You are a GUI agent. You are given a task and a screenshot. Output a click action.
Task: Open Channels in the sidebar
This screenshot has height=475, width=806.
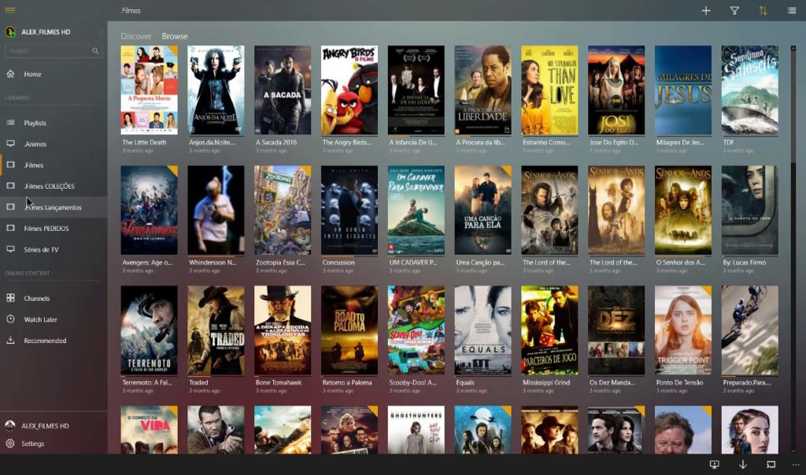[x=36, y=298]
